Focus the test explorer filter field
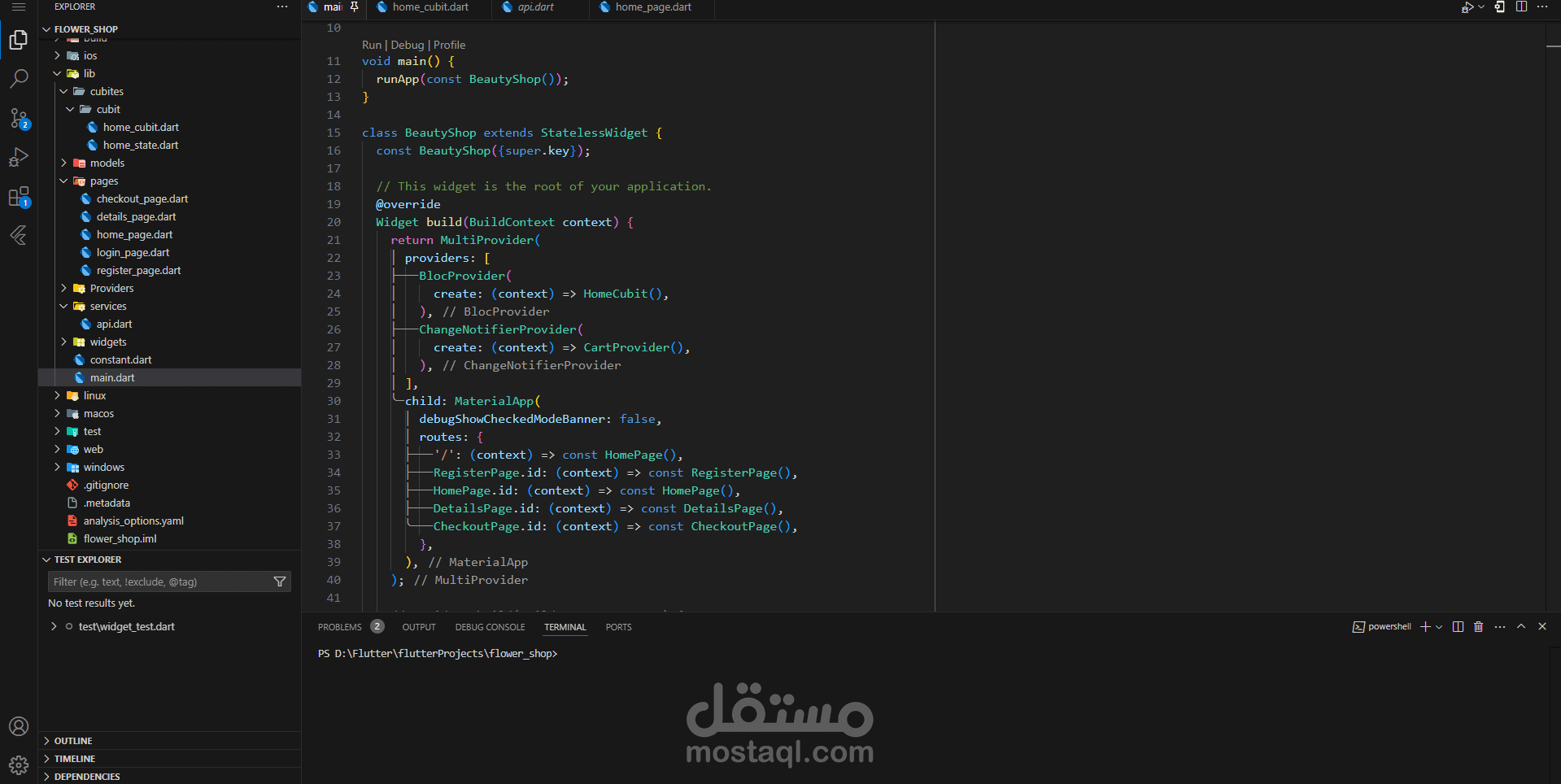Screen dimensions: 1561x784 [161, 581]
